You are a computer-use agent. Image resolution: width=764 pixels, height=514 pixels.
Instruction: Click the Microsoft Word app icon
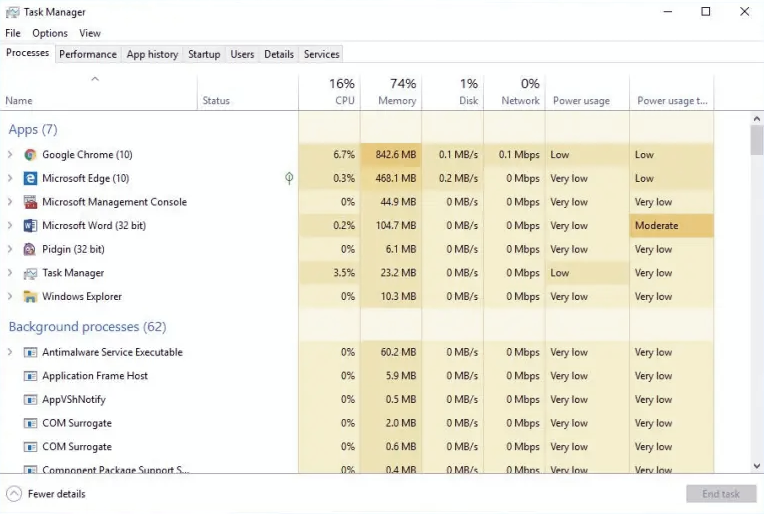coord(30,226)
